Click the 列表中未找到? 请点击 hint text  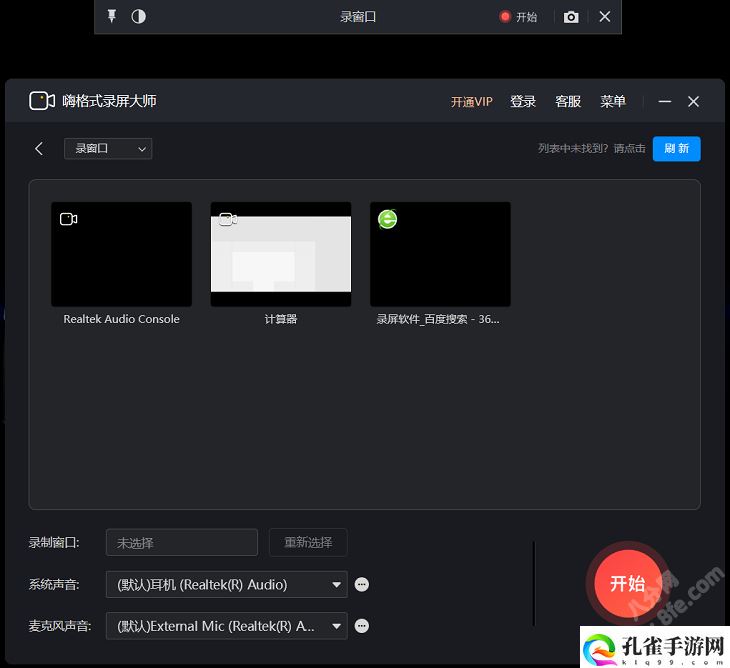point(592,148)
